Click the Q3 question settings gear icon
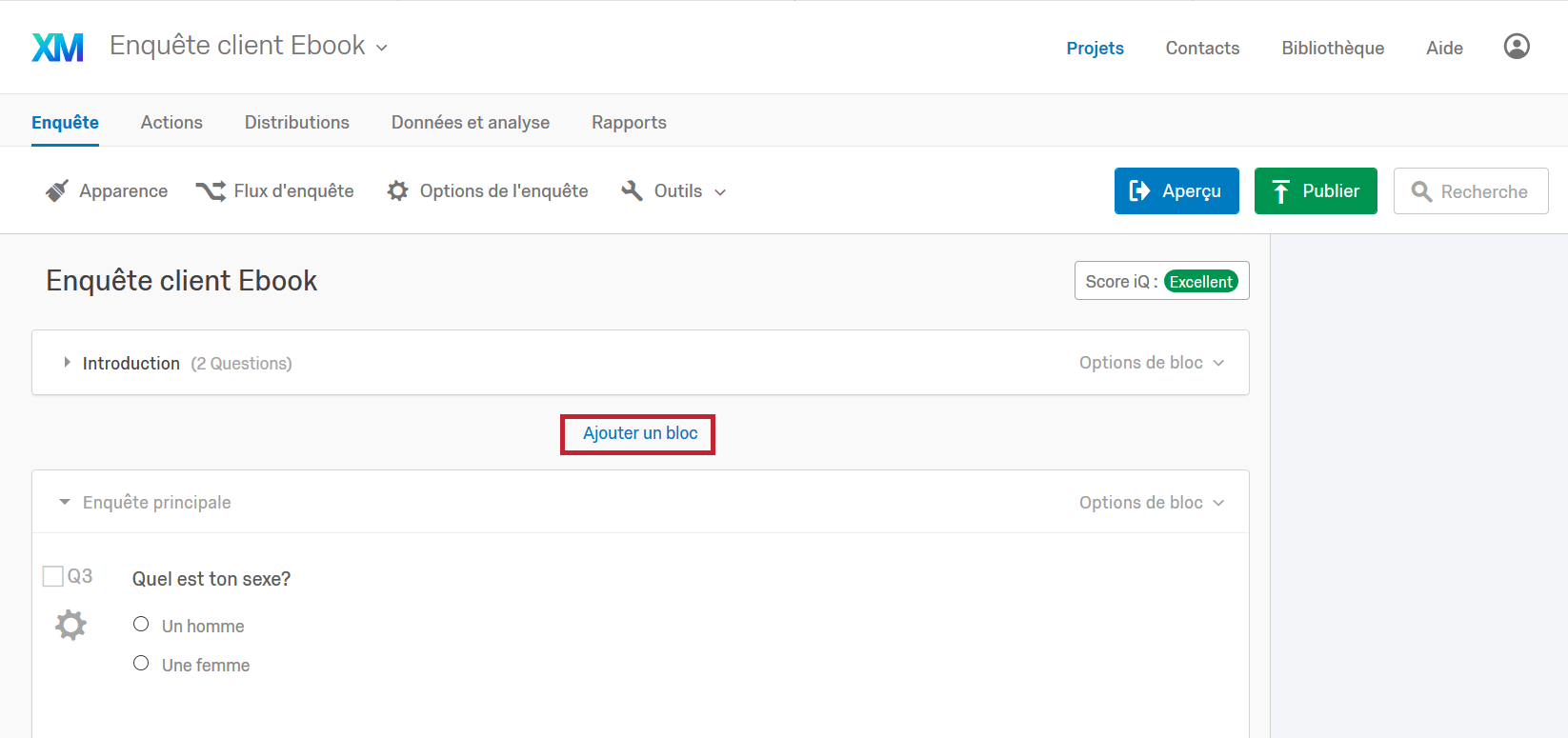 (x=70, y=626)
